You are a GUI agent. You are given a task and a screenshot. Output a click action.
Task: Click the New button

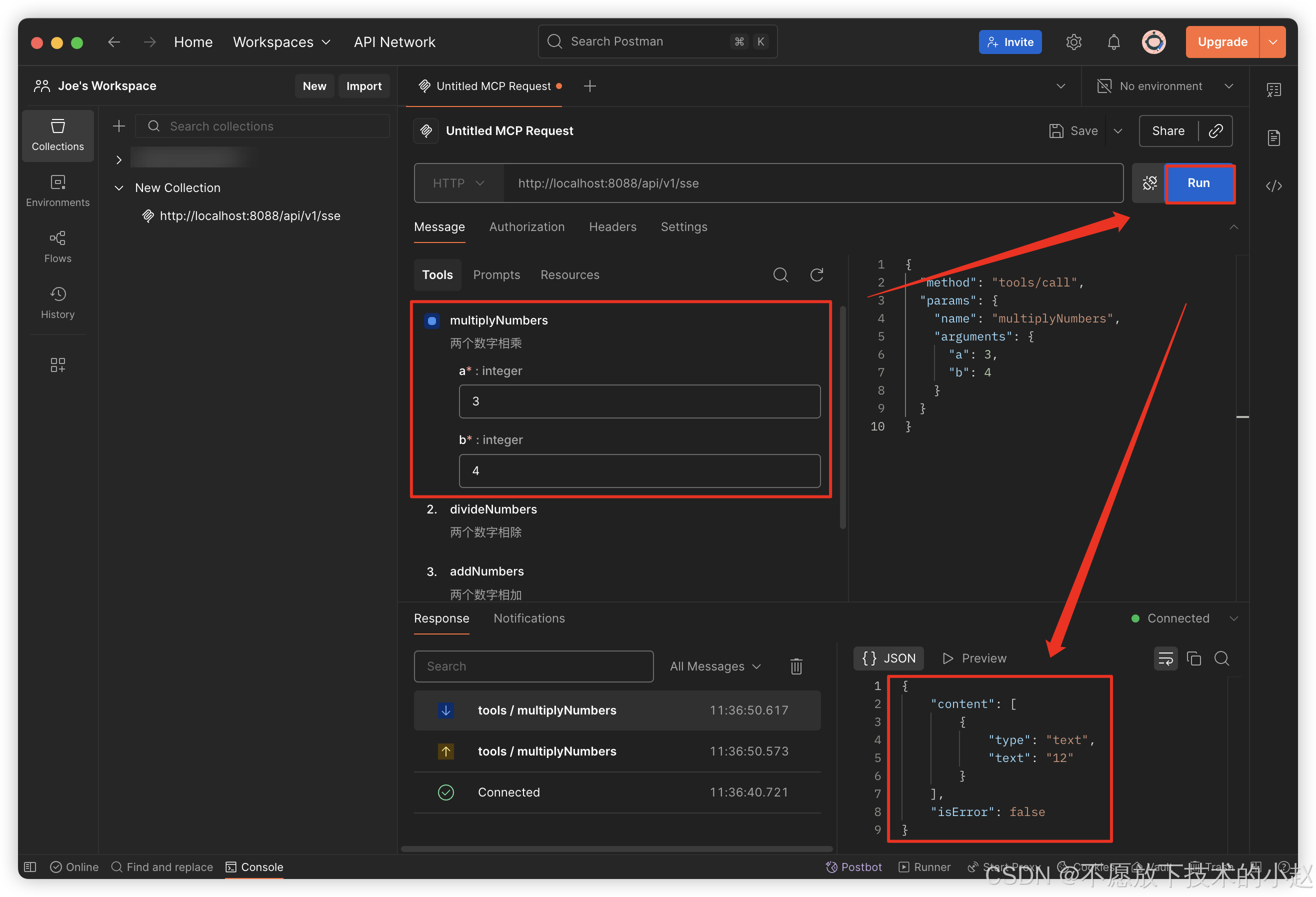(x=314, y=86)
